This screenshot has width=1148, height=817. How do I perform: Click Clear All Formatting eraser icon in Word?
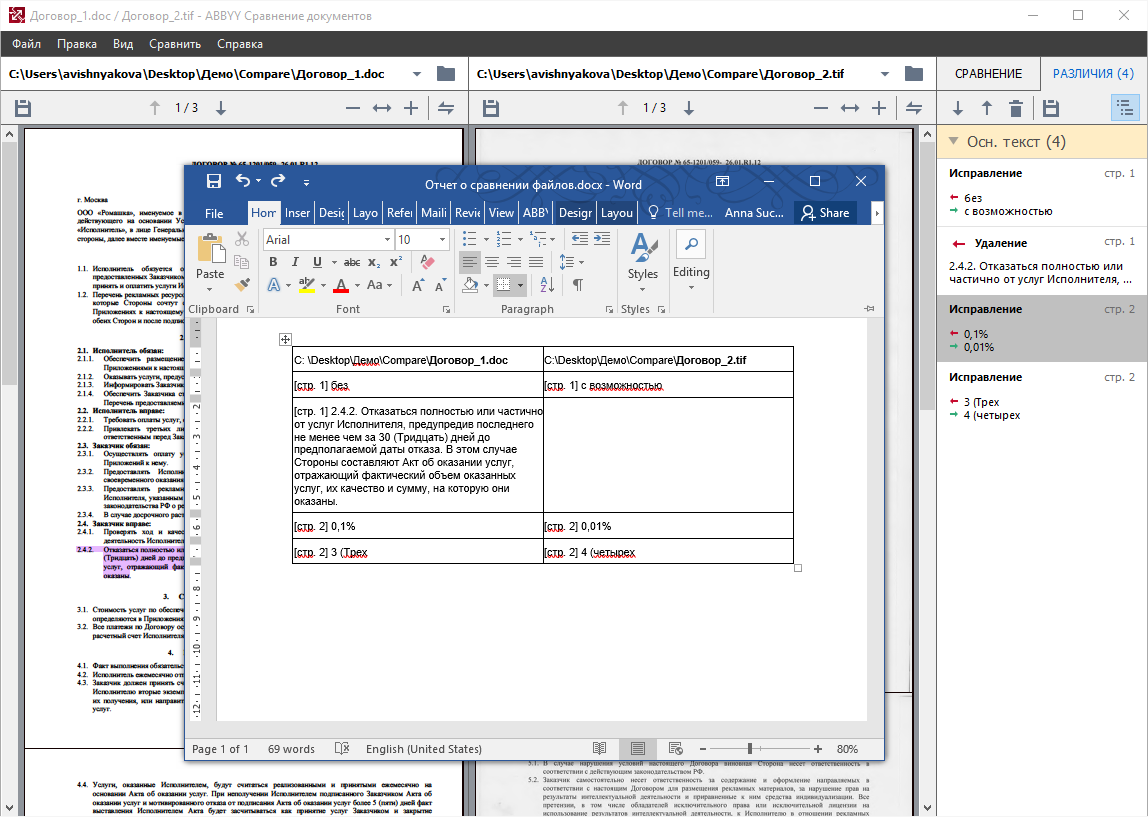click(x=428, y=262)
